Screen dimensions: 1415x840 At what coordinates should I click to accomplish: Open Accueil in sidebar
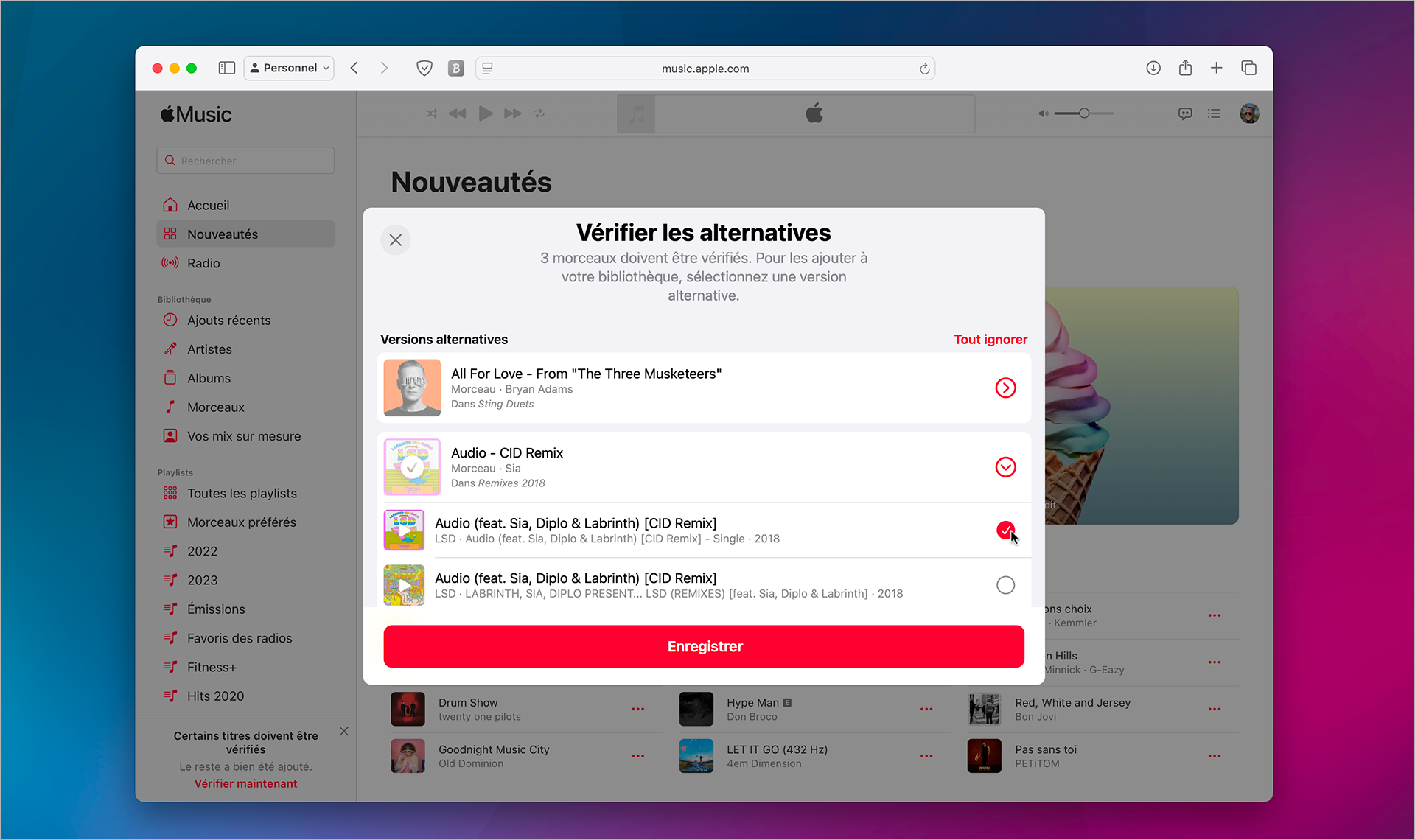(x=245, y=206)
